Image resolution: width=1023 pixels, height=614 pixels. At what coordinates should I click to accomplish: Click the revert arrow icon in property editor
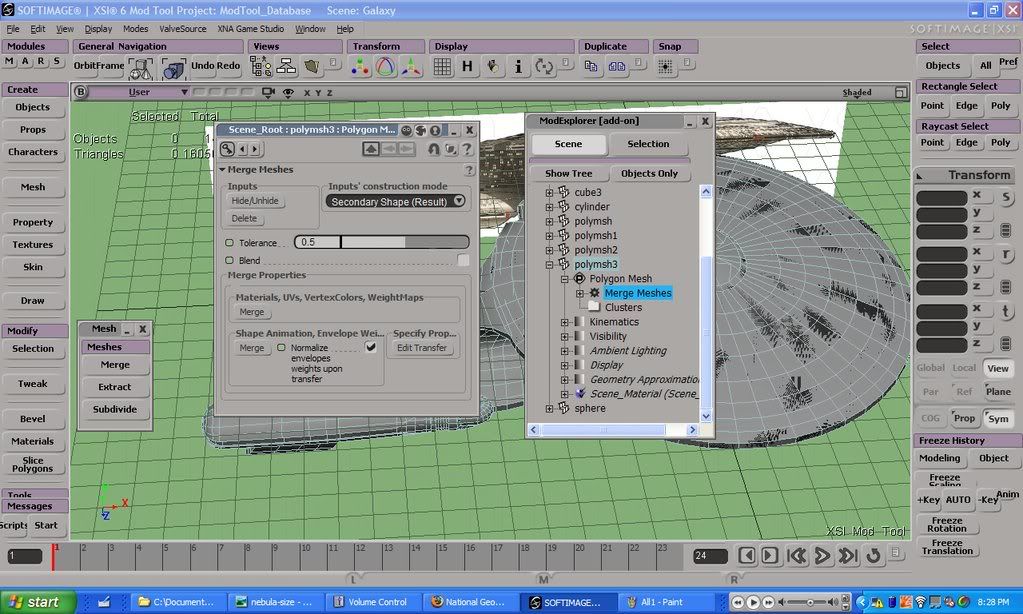[x=433, y=149]
